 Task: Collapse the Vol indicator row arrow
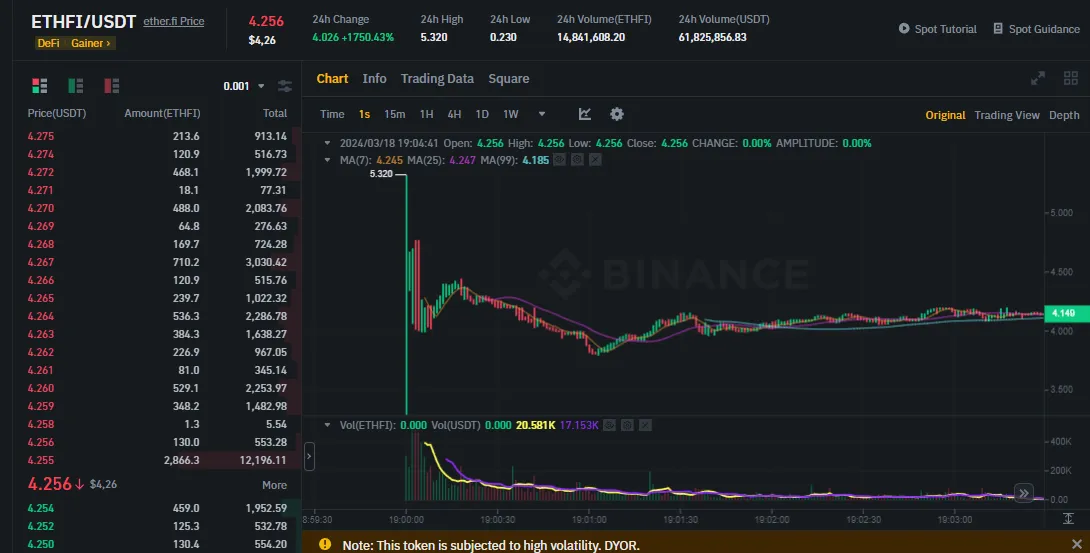pyautogui.click(x=328, y=424)
